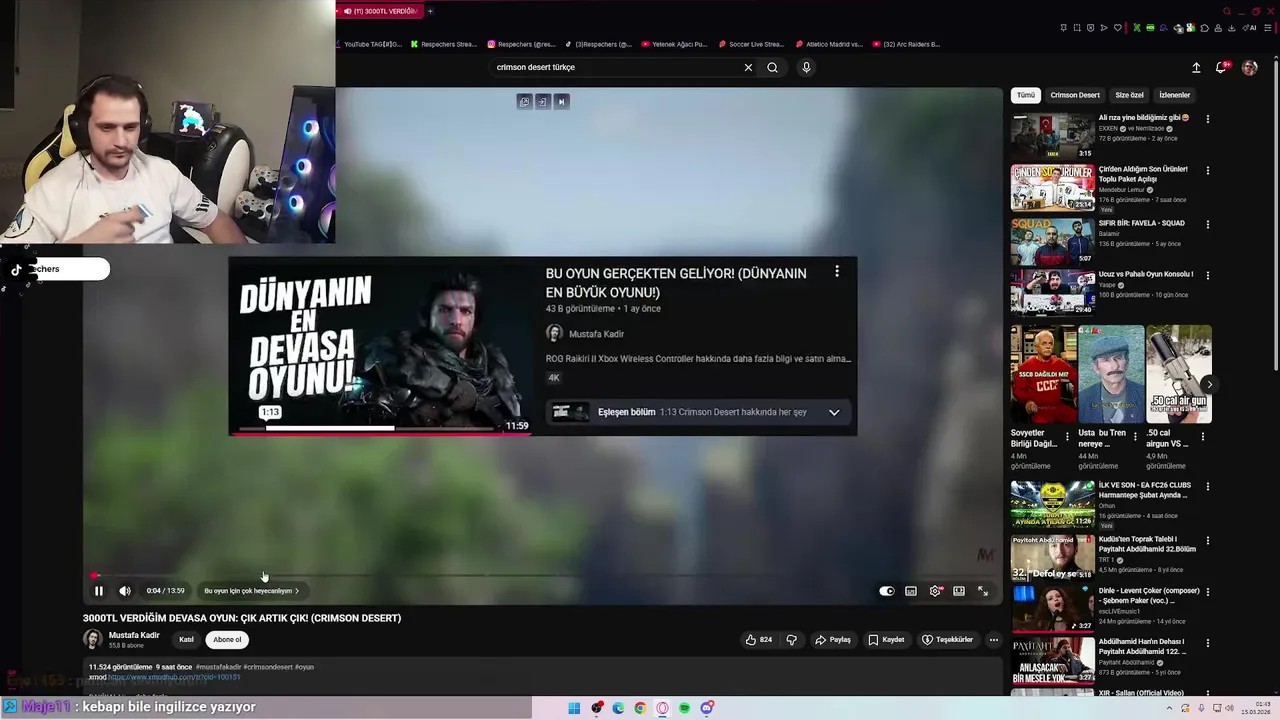The width and height of the screenshot is (1280, 720).
Task: Open 'Soccer Live Strea...' bookmark
Action: coord(751,44)
